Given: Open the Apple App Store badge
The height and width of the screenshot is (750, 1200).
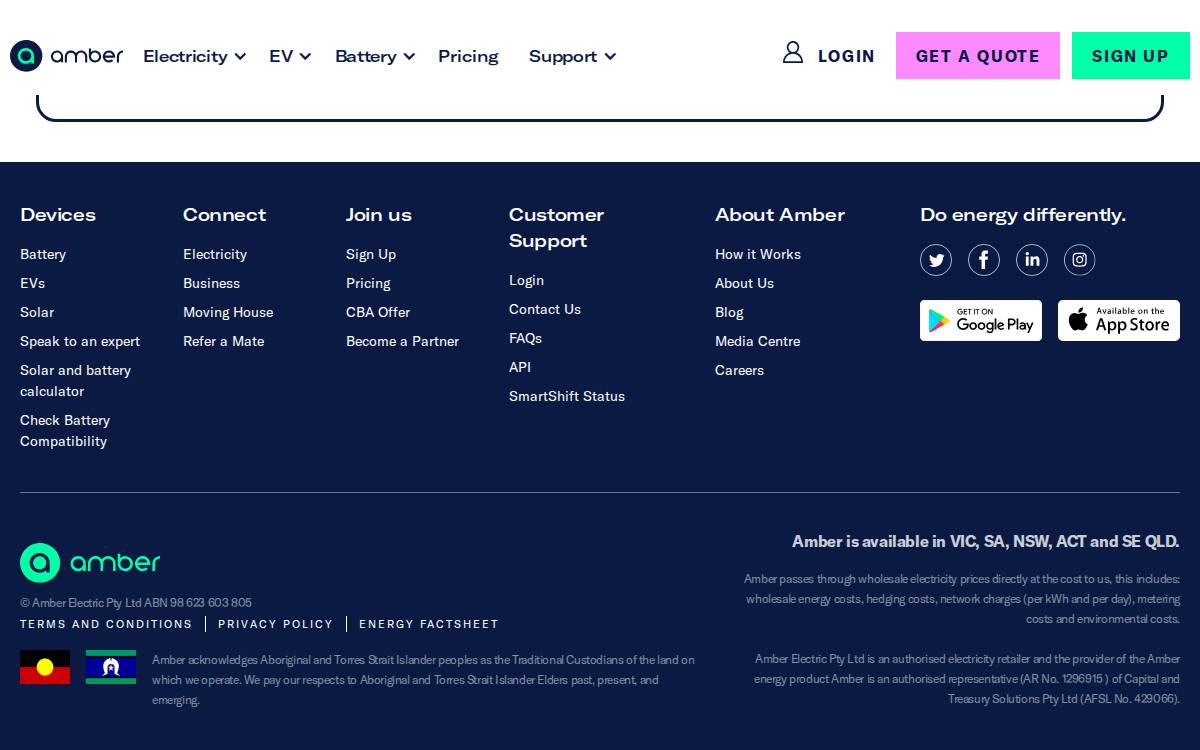Looking at the screenshot, I should [1119, 320].
